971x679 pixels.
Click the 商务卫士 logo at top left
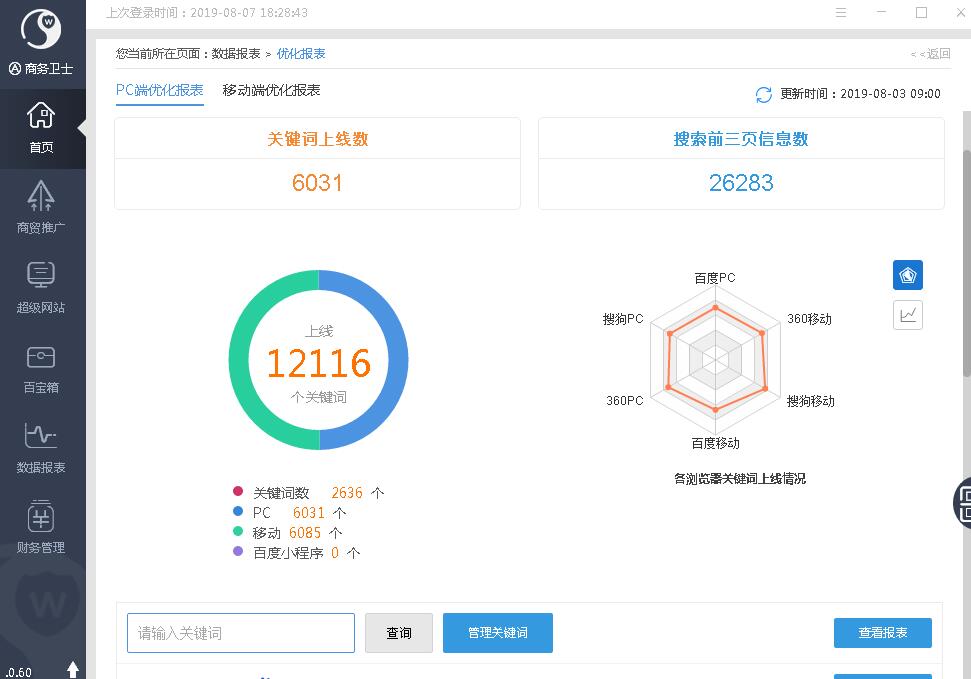[x=41, y=30]
